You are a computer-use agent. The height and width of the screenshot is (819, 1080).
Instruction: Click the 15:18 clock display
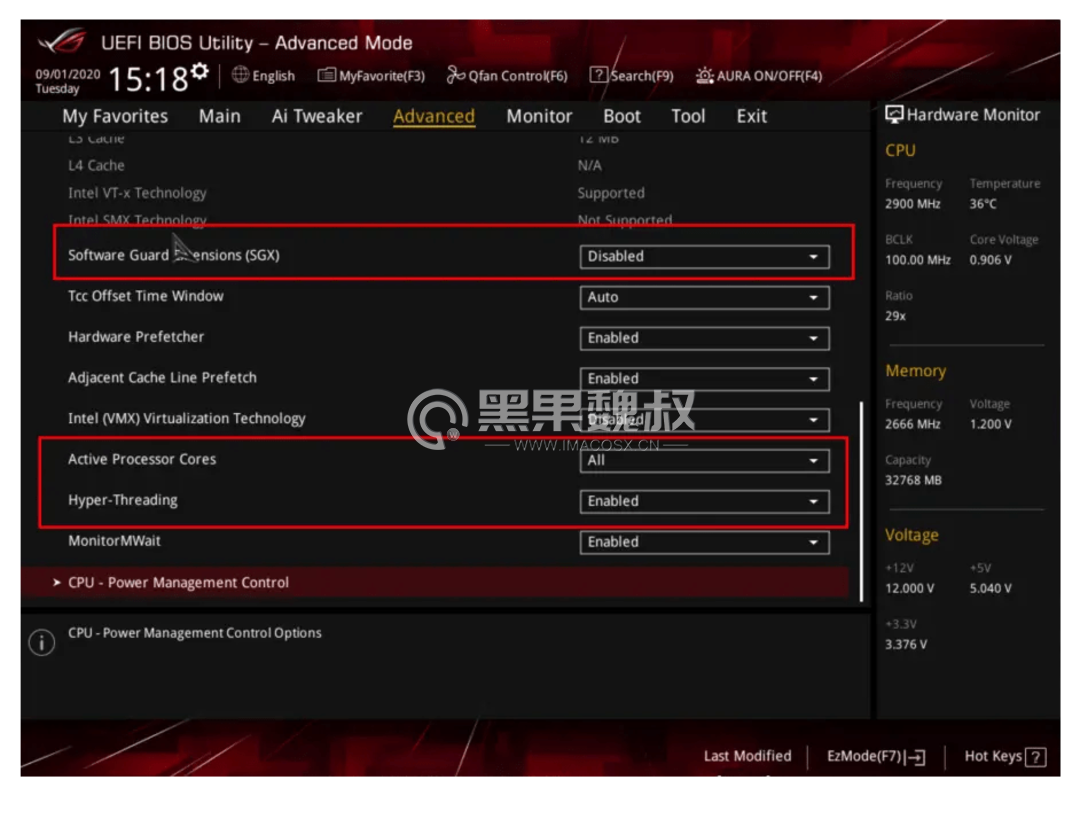point(148,79)
